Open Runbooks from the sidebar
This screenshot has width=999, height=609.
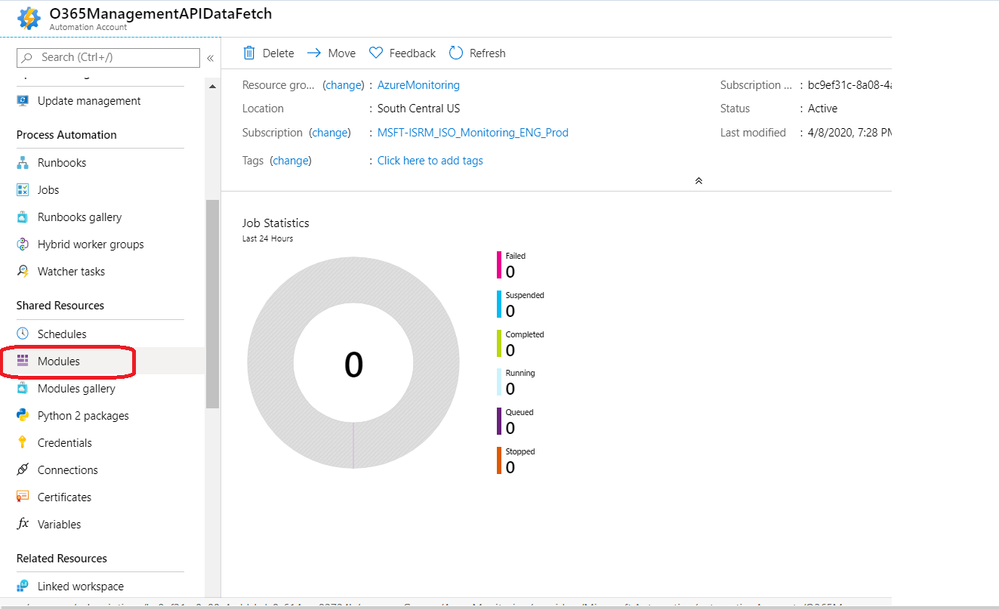click(x=61, y=162)
